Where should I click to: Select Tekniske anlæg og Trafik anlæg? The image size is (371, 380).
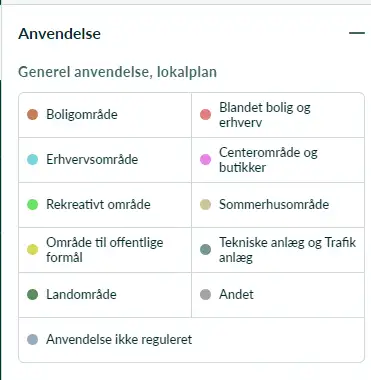287,250
